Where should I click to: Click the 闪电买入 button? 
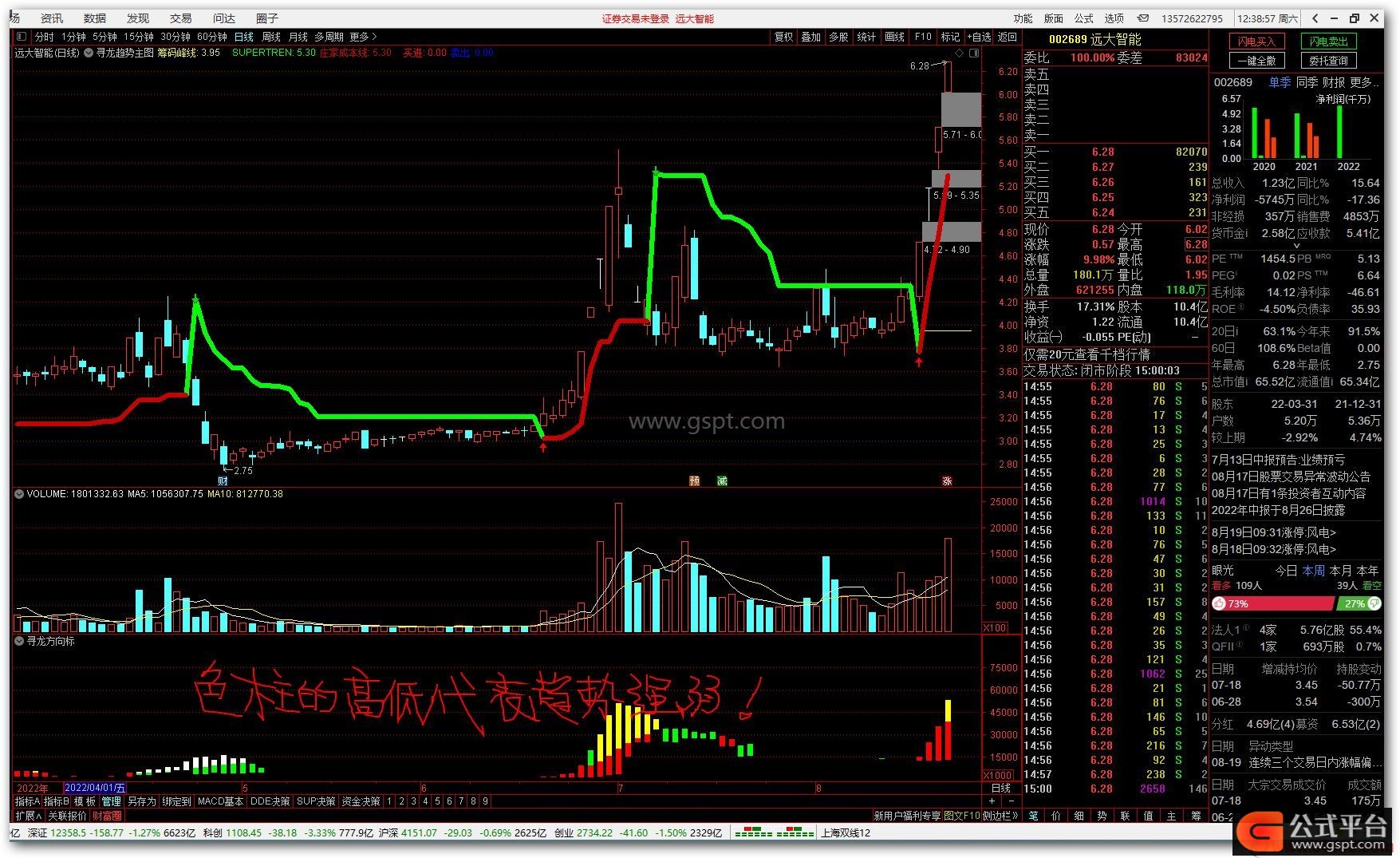coord(1257,42)
